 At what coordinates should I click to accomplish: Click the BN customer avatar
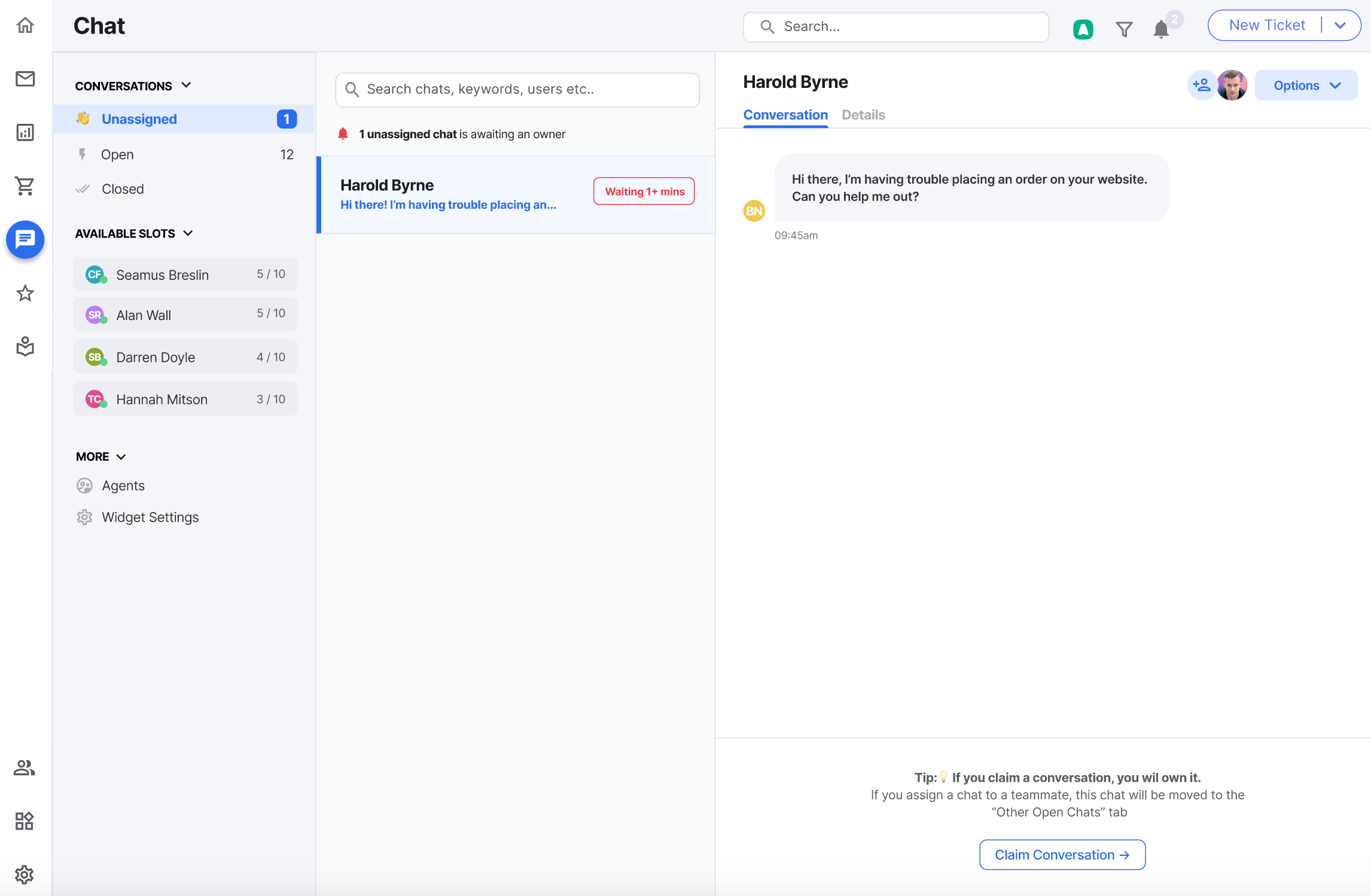click(754, 211)
